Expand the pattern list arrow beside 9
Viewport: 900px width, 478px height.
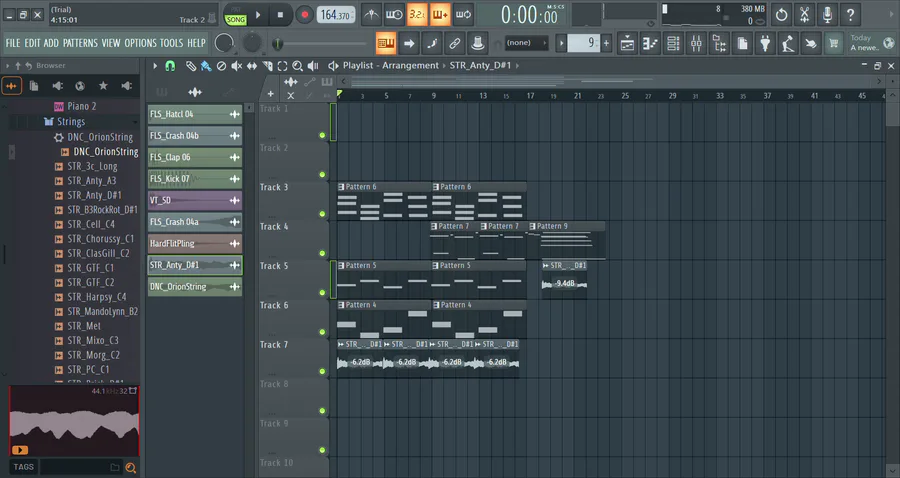pos(561,43)
